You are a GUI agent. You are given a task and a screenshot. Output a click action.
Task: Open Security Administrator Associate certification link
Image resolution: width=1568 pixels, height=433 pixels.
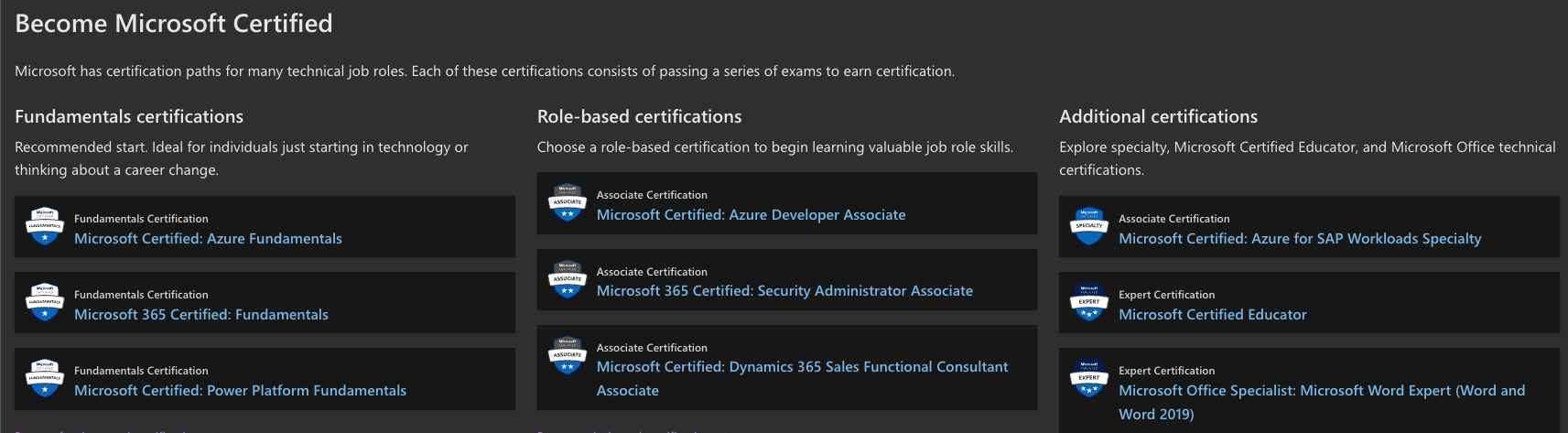click(x=784, y=290)
